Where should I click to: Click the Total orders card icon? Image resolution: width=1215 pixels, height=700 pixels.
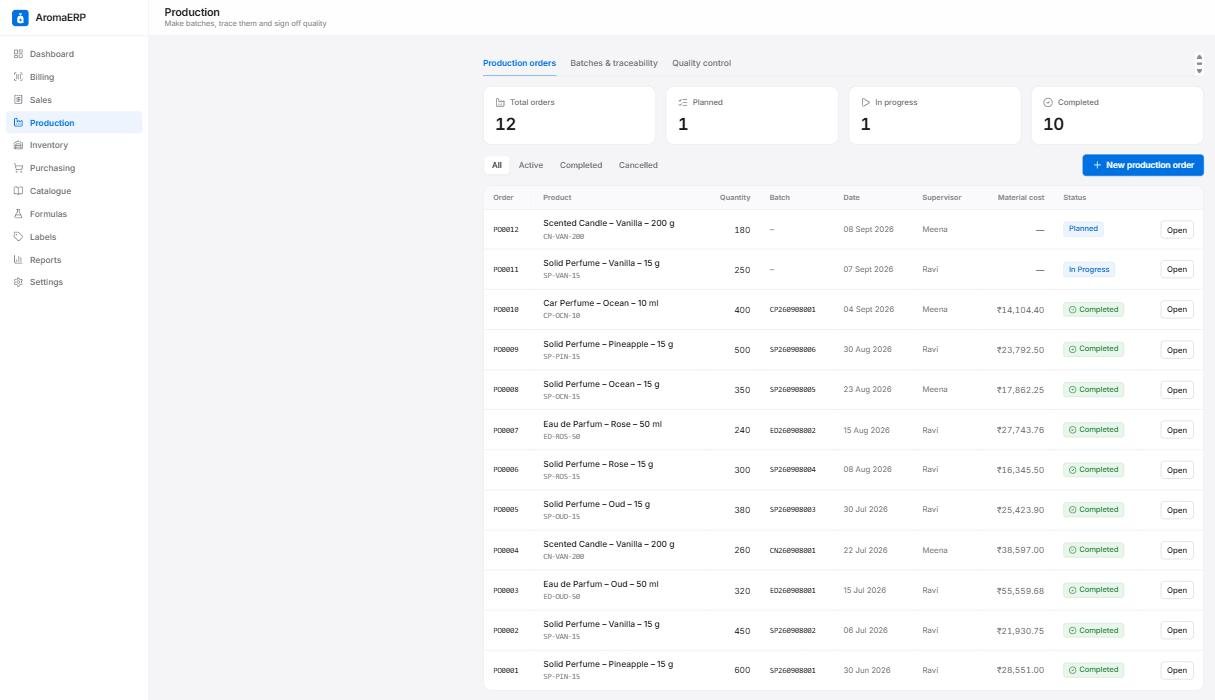click(500, 102)
